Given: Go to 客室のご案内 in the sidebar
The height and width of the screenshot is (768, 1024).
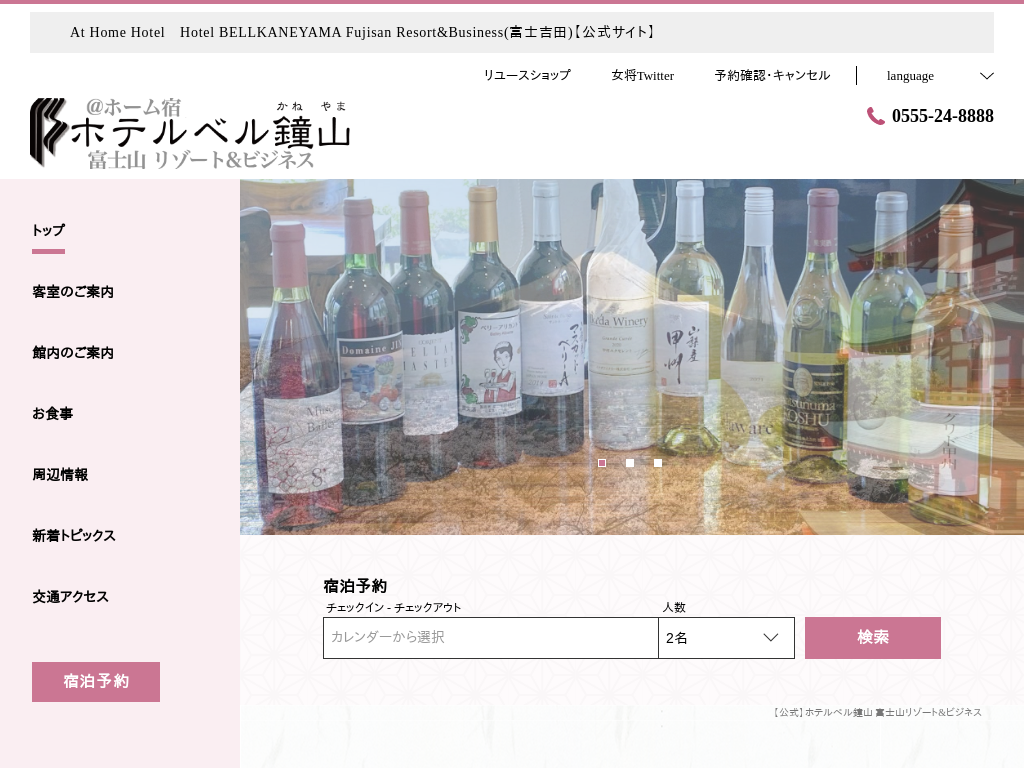Looking at the screenshot, I should pos(73,292).
